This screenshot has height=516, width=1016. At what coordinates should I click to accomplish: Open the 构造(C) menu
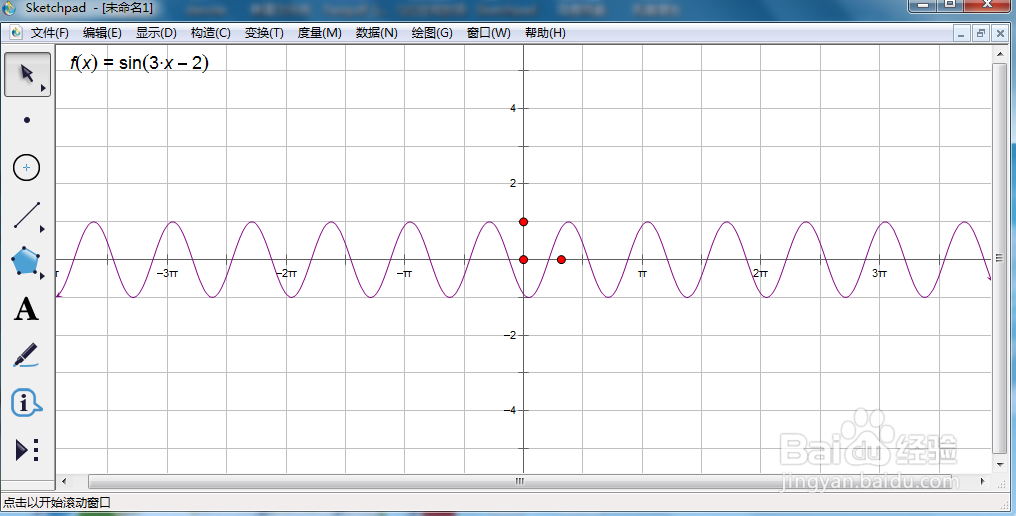coord(211,33)
